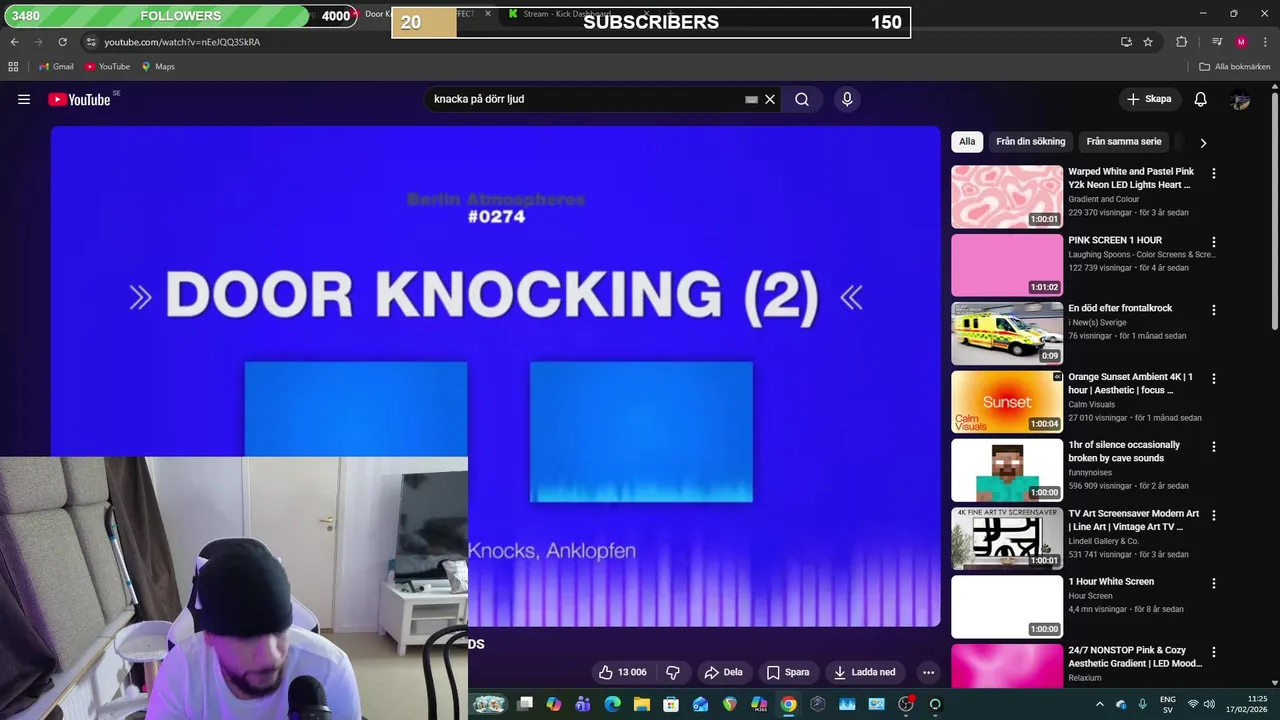Viewport: 1280px width, 720px height.
Task: Open options for Orange Sunset Ambient video
Action: [x=1214, y=379]
